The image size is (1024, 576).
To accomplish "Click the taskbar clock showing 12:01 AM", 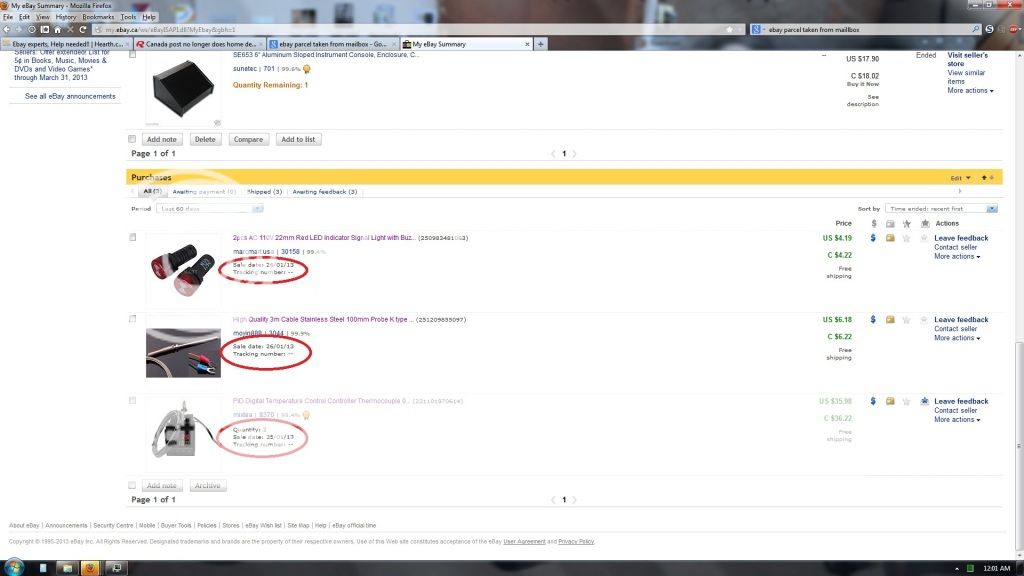I will coord(997,569).
